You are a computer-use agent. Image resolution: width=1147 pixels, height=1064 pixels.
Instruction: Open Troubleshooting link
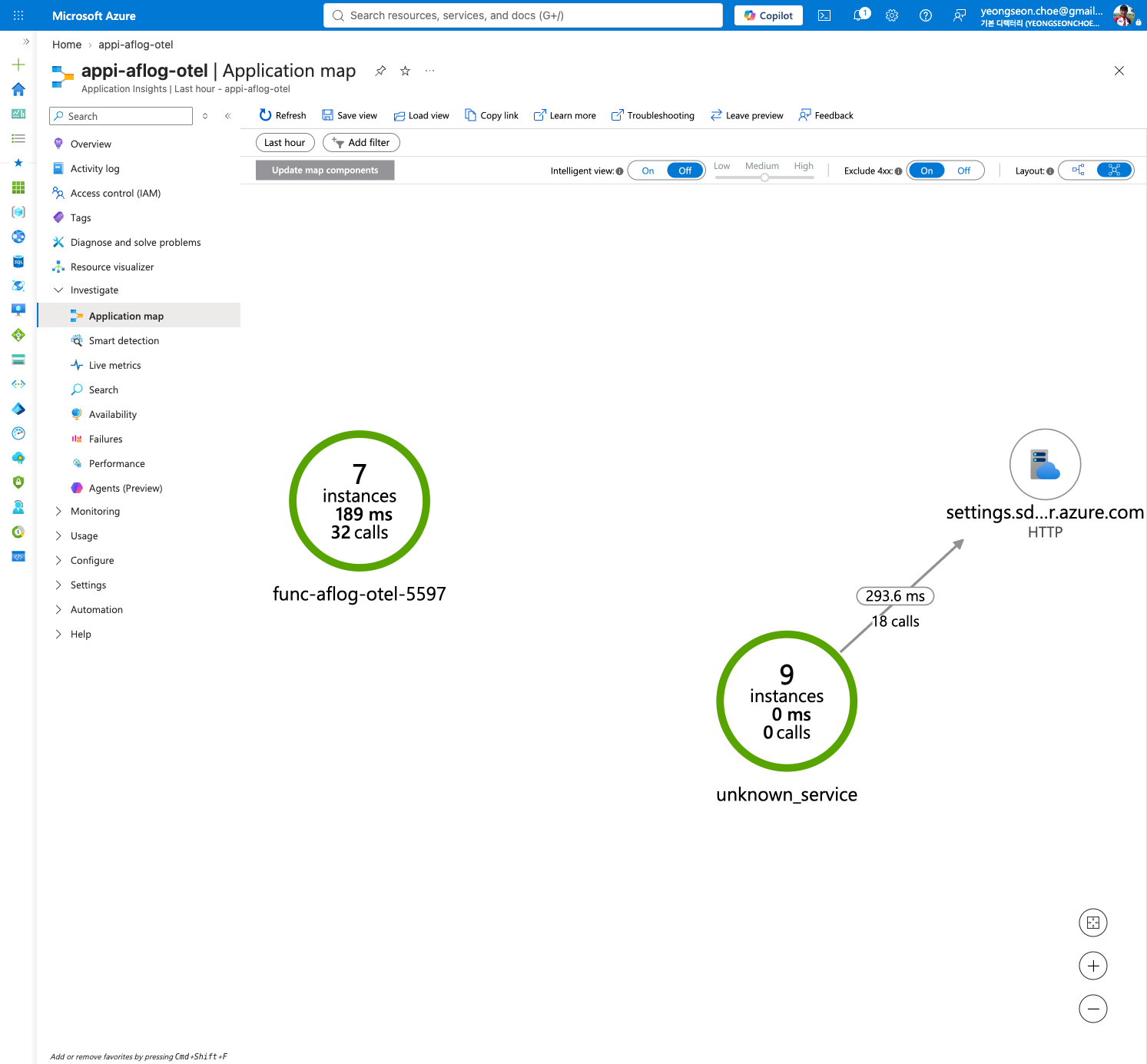(653, 115)
